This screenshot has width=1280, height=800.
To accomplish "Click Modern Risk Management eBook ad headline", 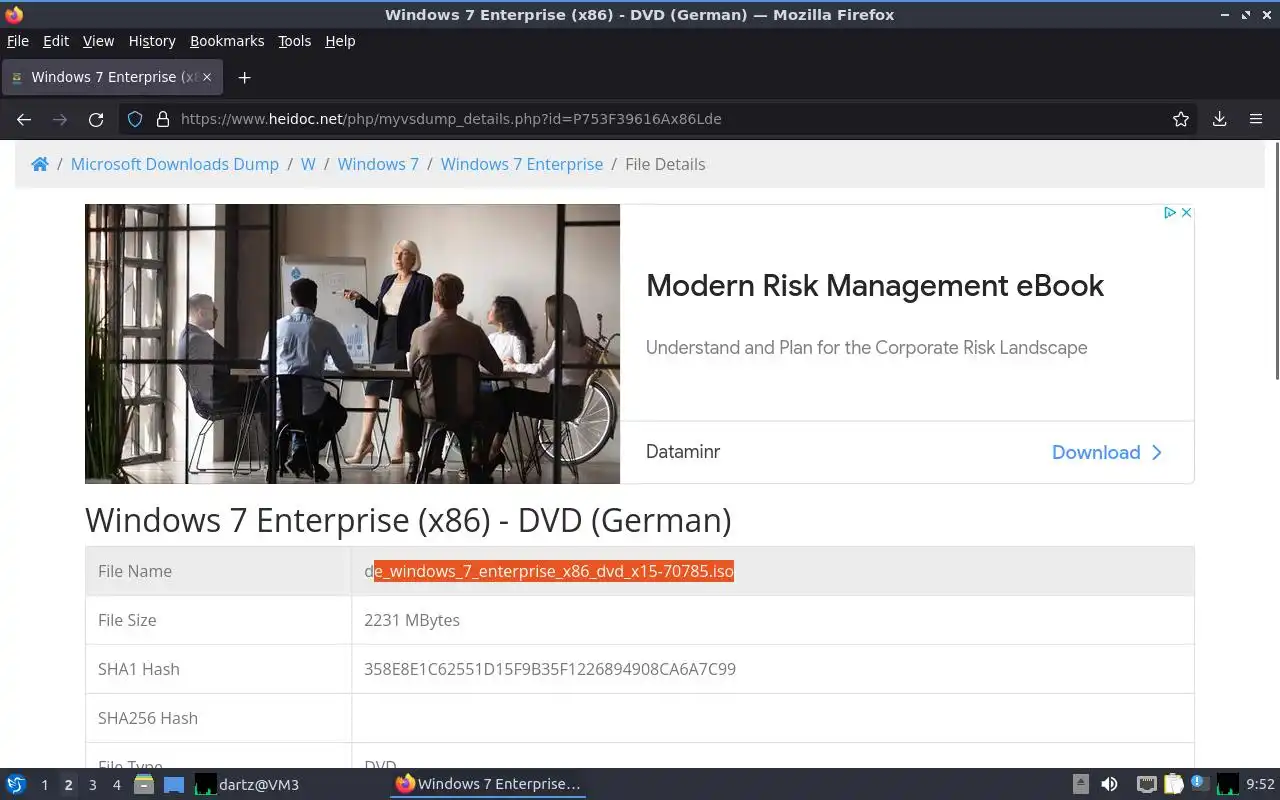I will pos(875,285).
